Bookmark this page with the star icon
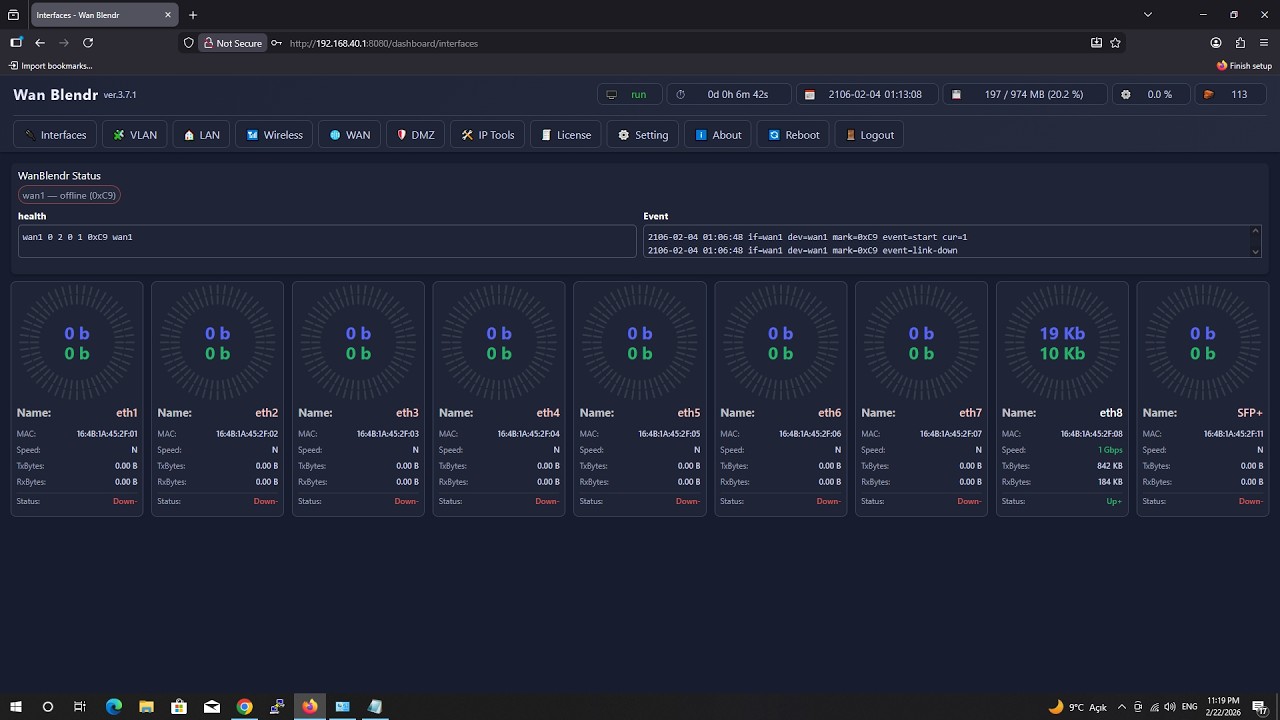Screen dimensions: 1280x720 coord(1116,43)
